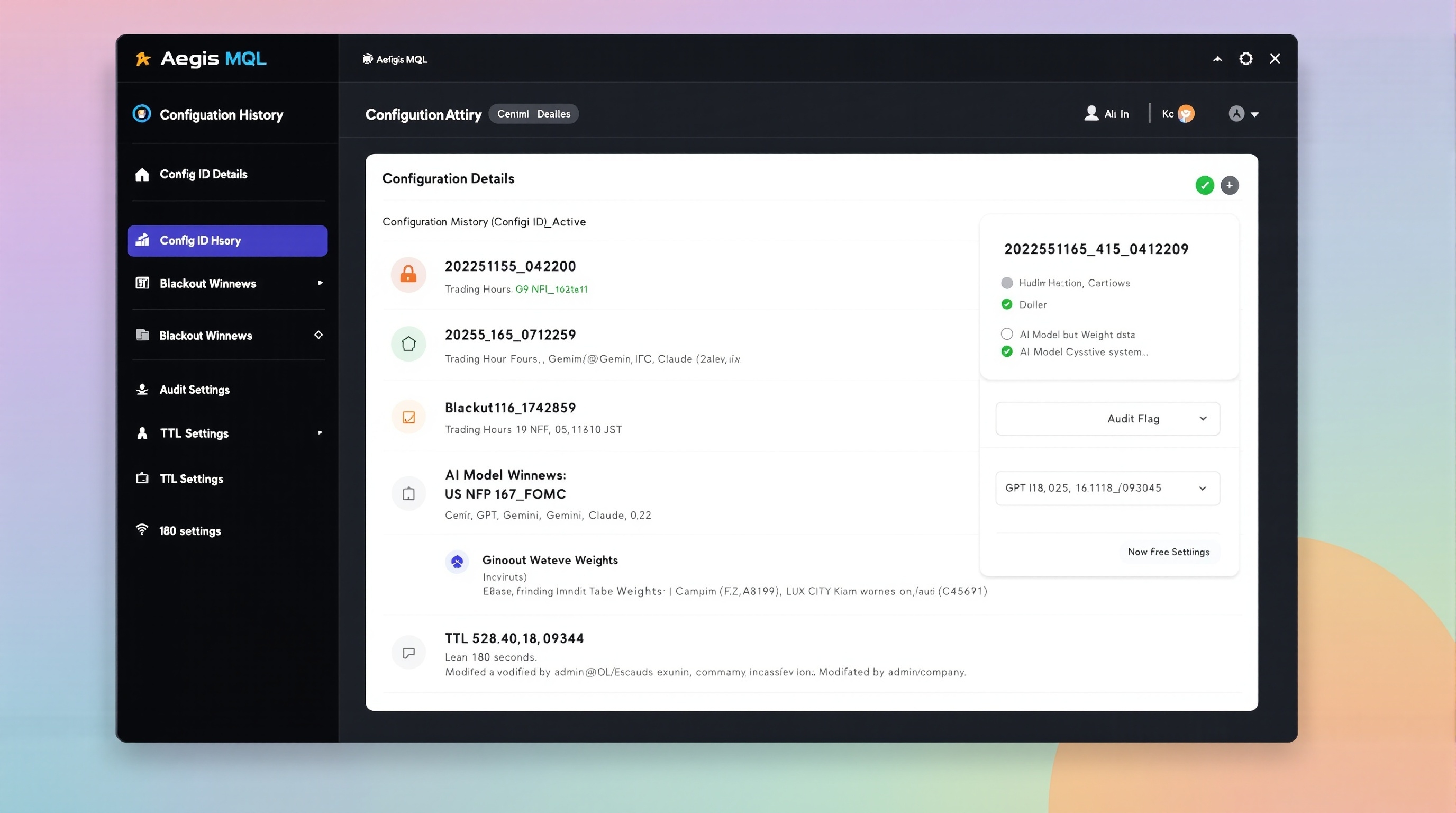Viewport: 1456px width, 813px height.
Task: Open the GPT I18,025 version dropdown
Action: pyautogui.click(x=1107, y=488)
